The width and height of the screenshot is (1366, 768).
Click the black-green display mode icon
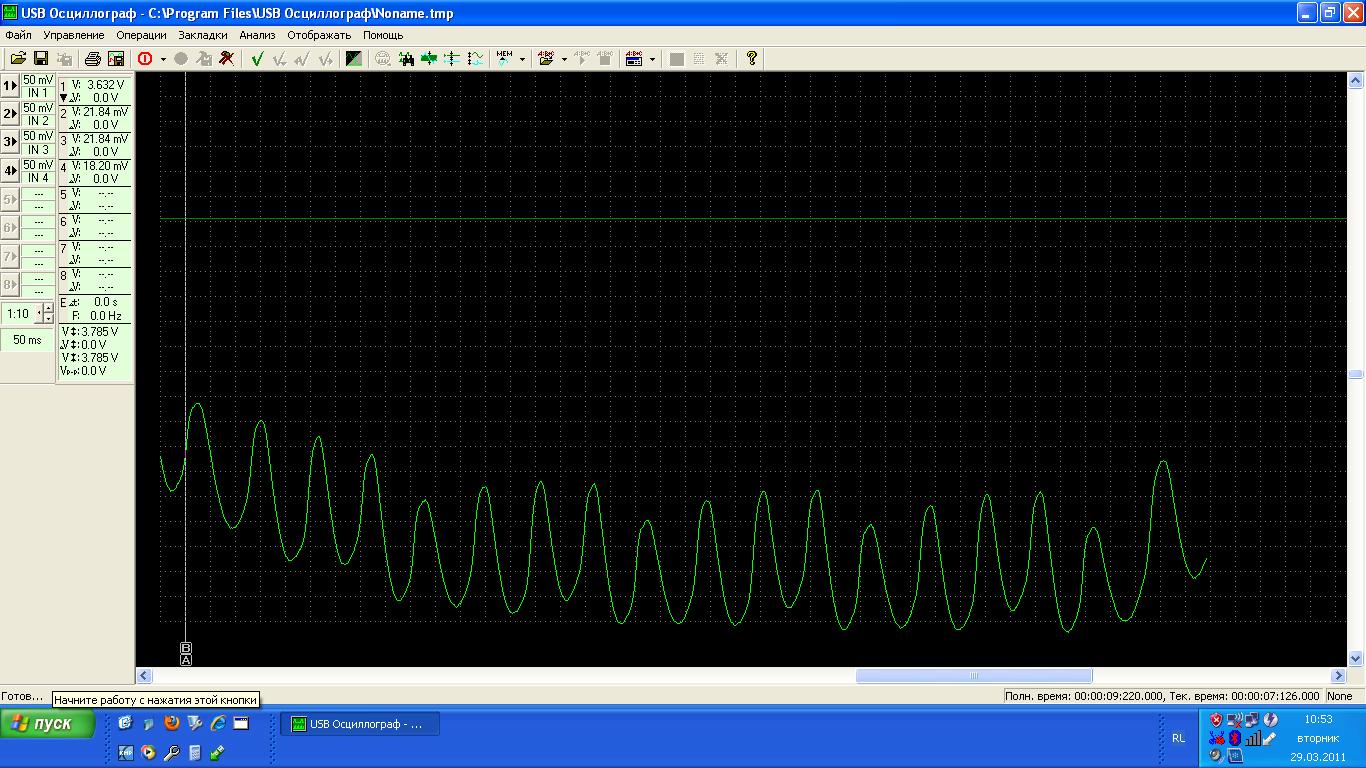(x=353, y=59)
